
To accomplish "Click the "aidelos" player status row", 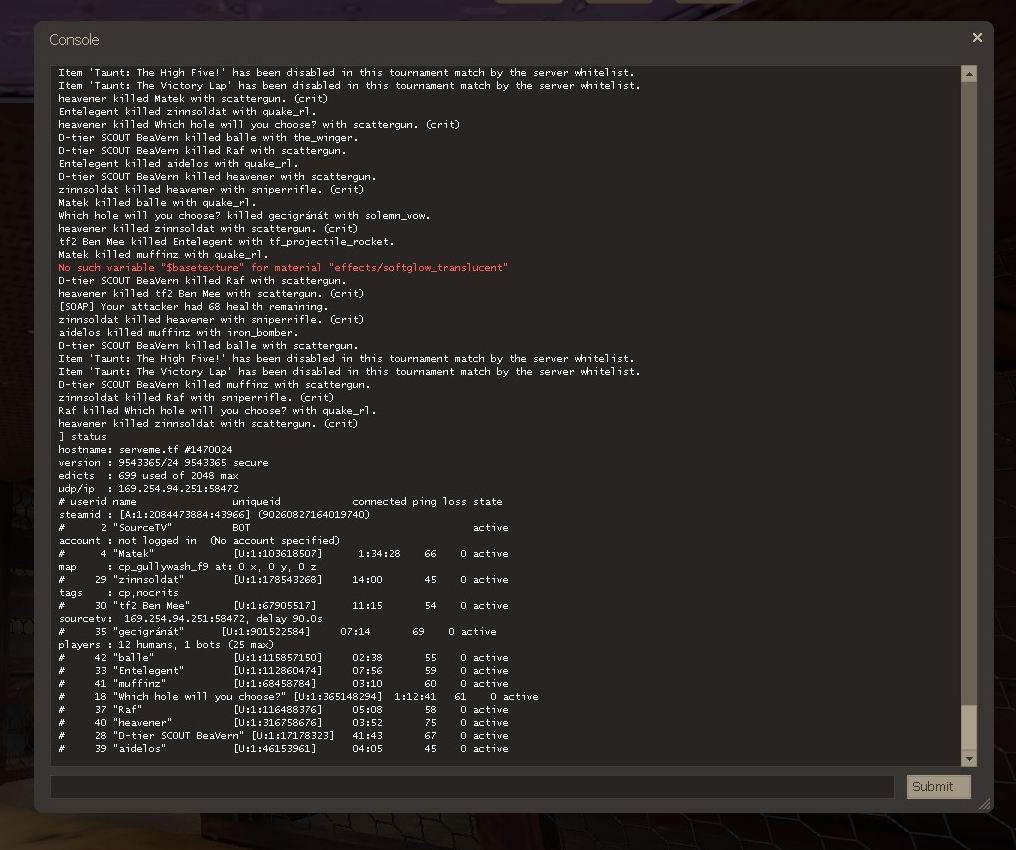I will click(283, 749).
